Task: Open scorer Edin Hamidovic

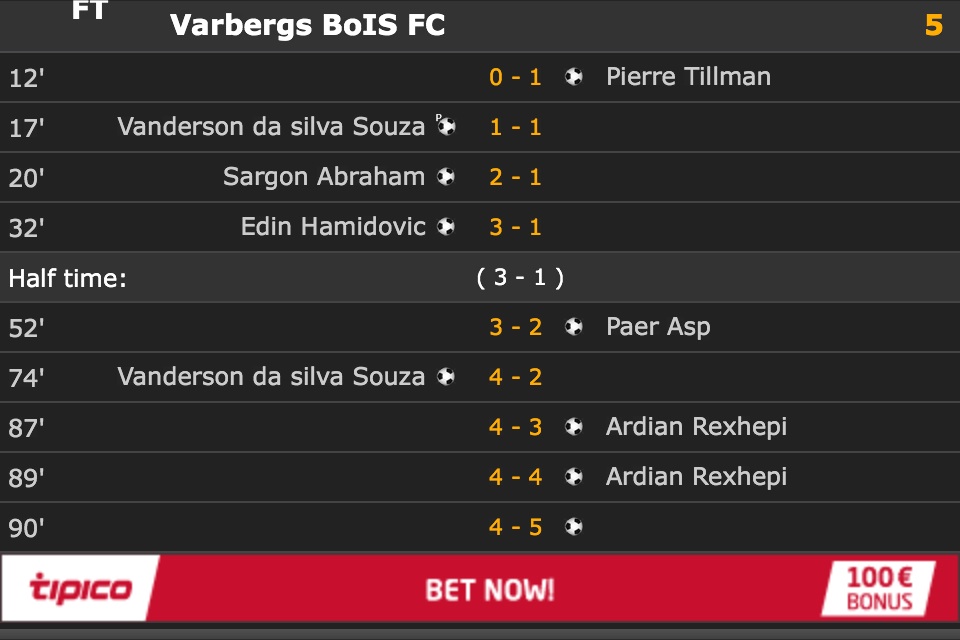Action: pyautogui.click(x=333, y=227)
